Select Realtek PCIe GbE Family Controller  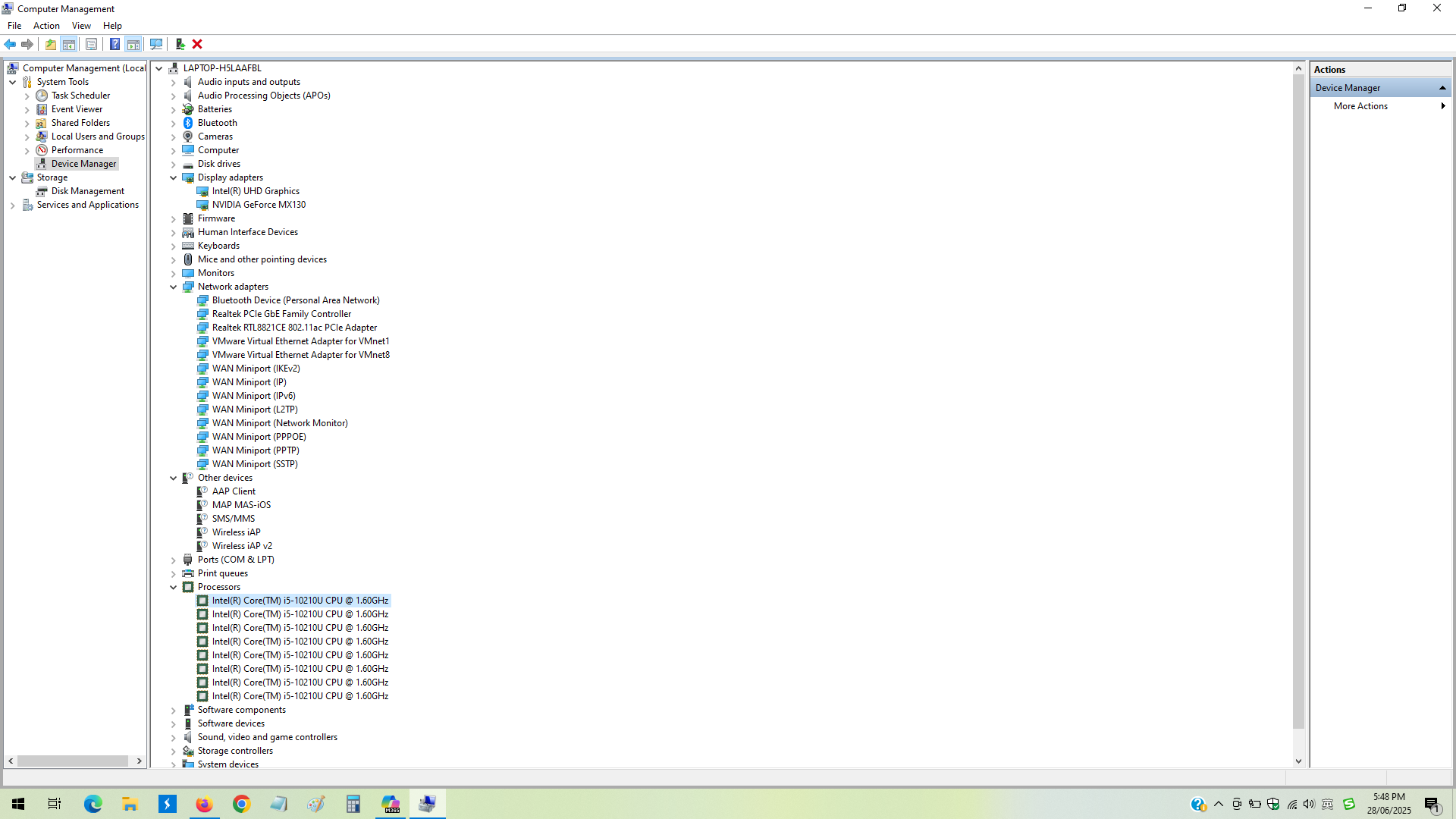point(281,314)
